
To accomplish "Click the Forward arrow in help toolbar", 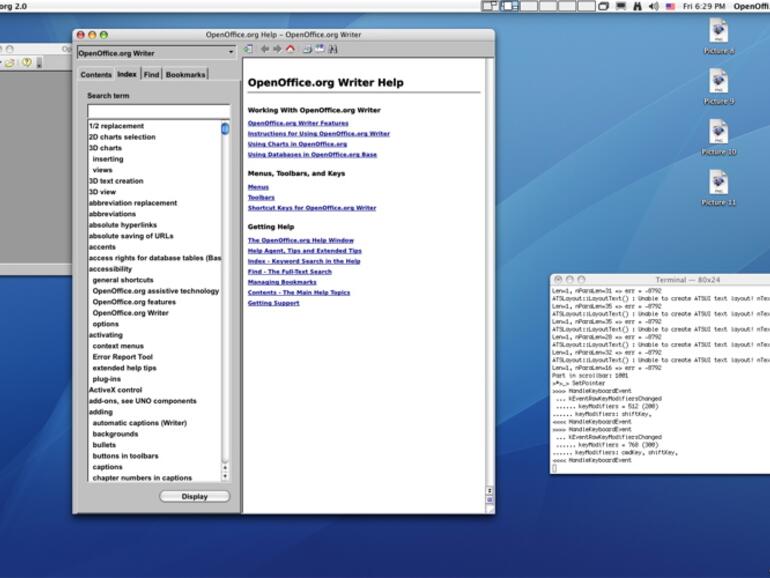I will 277,49.
